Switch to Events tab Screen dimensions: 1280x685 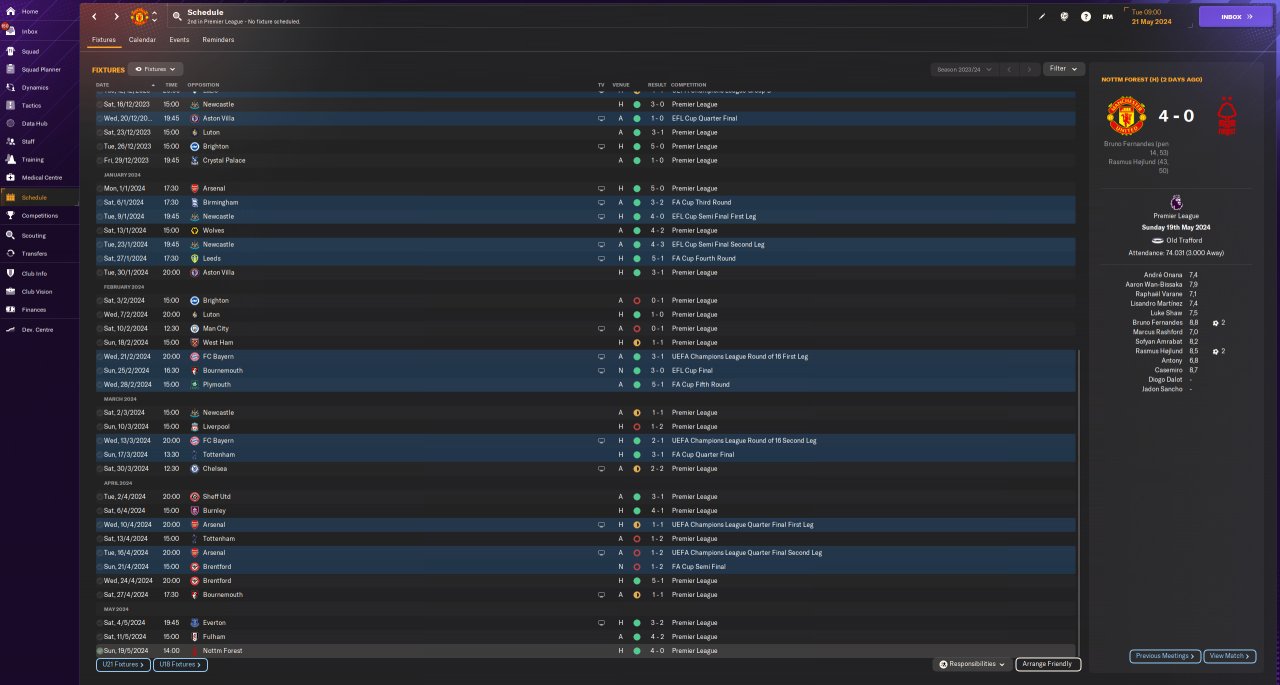179,40
